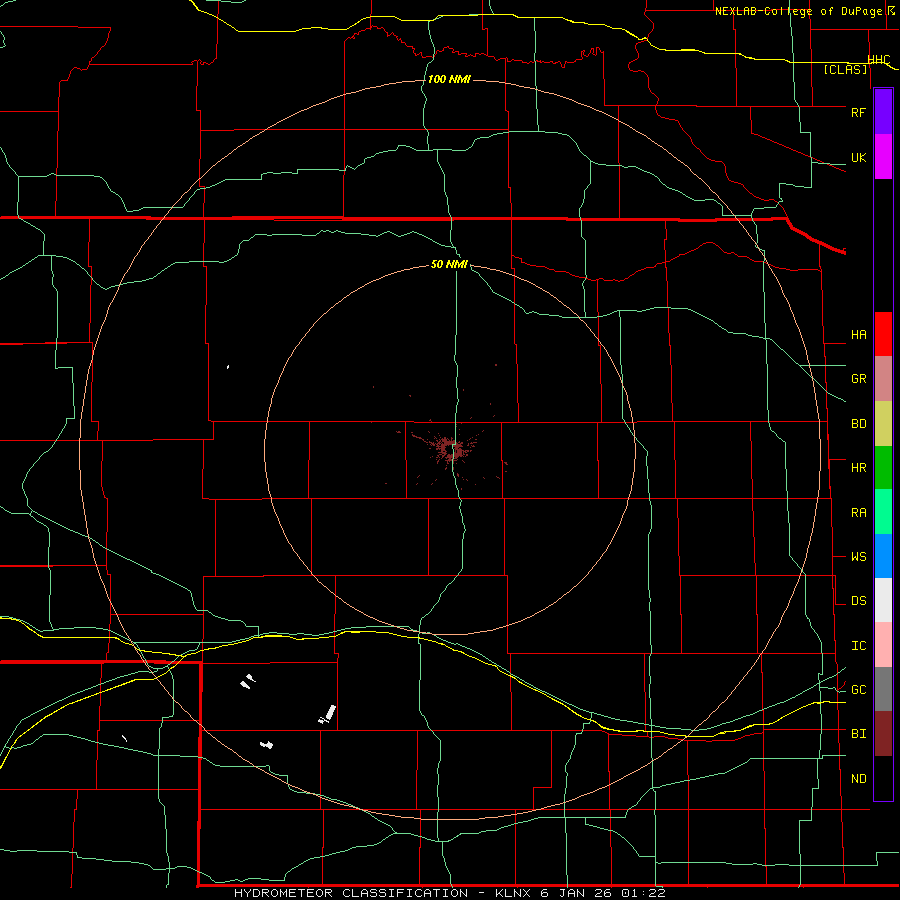Click the HHC product label
The image size is (900, 900).
(x=879, y=60)
